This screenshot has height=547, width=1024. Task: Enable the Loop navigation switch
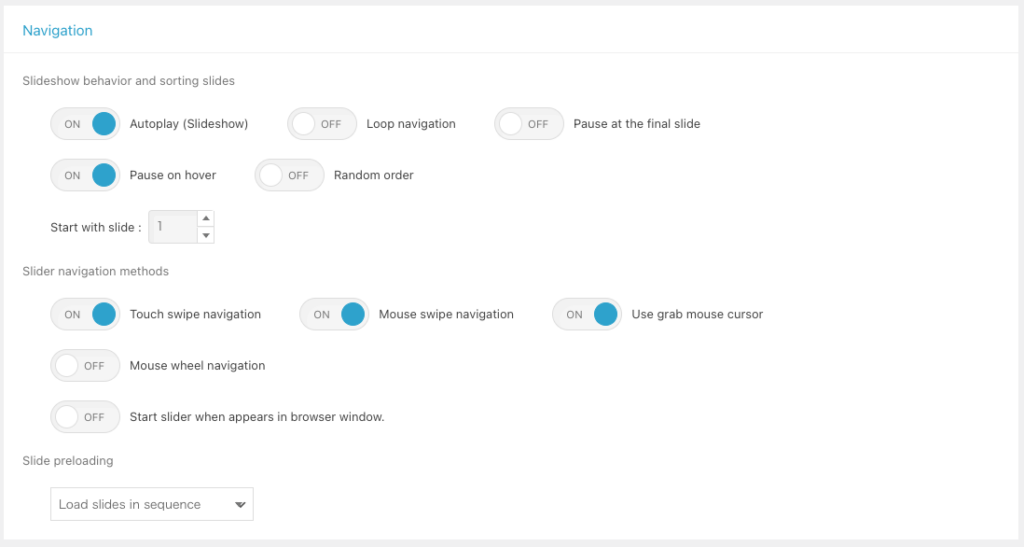(x=322, y=124)
